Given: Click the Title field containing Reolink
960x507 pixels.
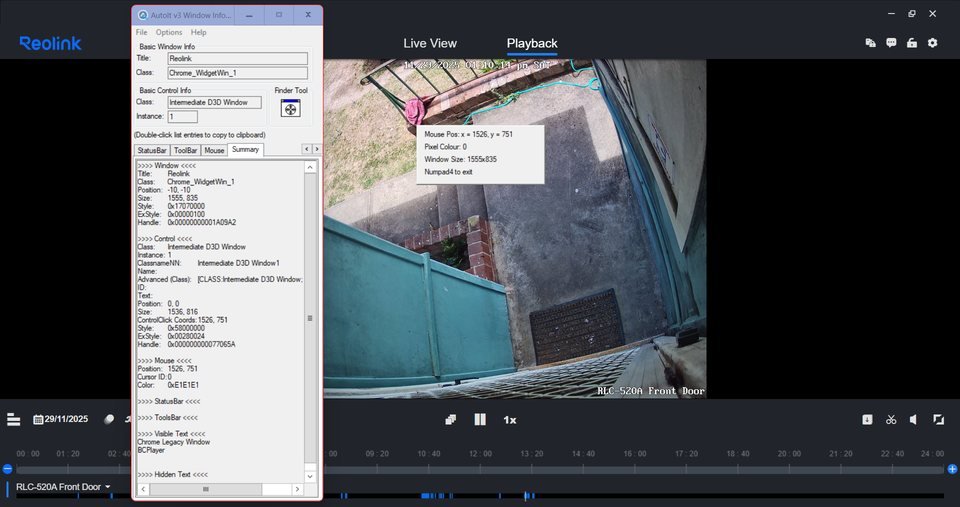Looking at the screenshot, I should tap(237, 59).
